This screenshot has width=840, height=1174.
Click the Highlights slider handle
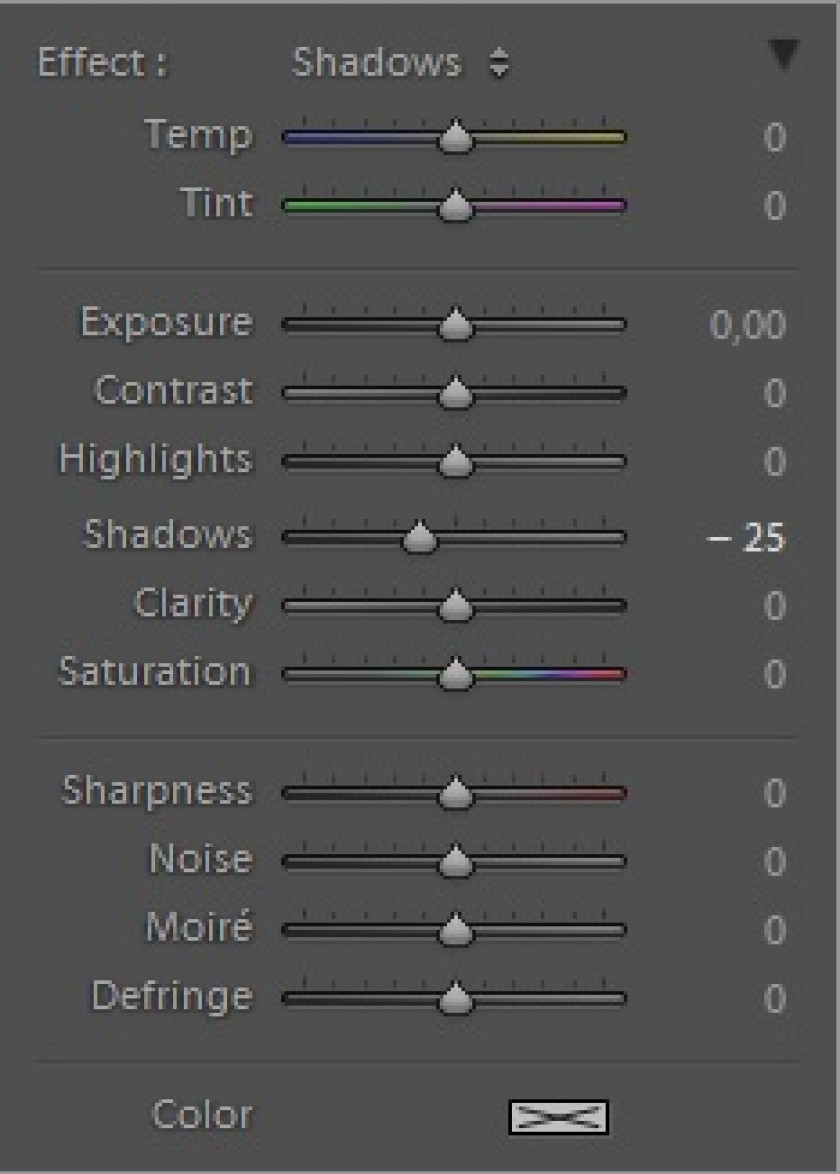455,461
